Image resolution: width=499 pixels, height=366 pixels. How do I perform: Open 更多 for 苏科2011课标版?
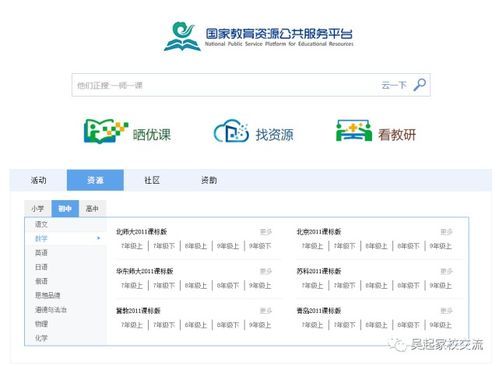(x=446, y=271)
